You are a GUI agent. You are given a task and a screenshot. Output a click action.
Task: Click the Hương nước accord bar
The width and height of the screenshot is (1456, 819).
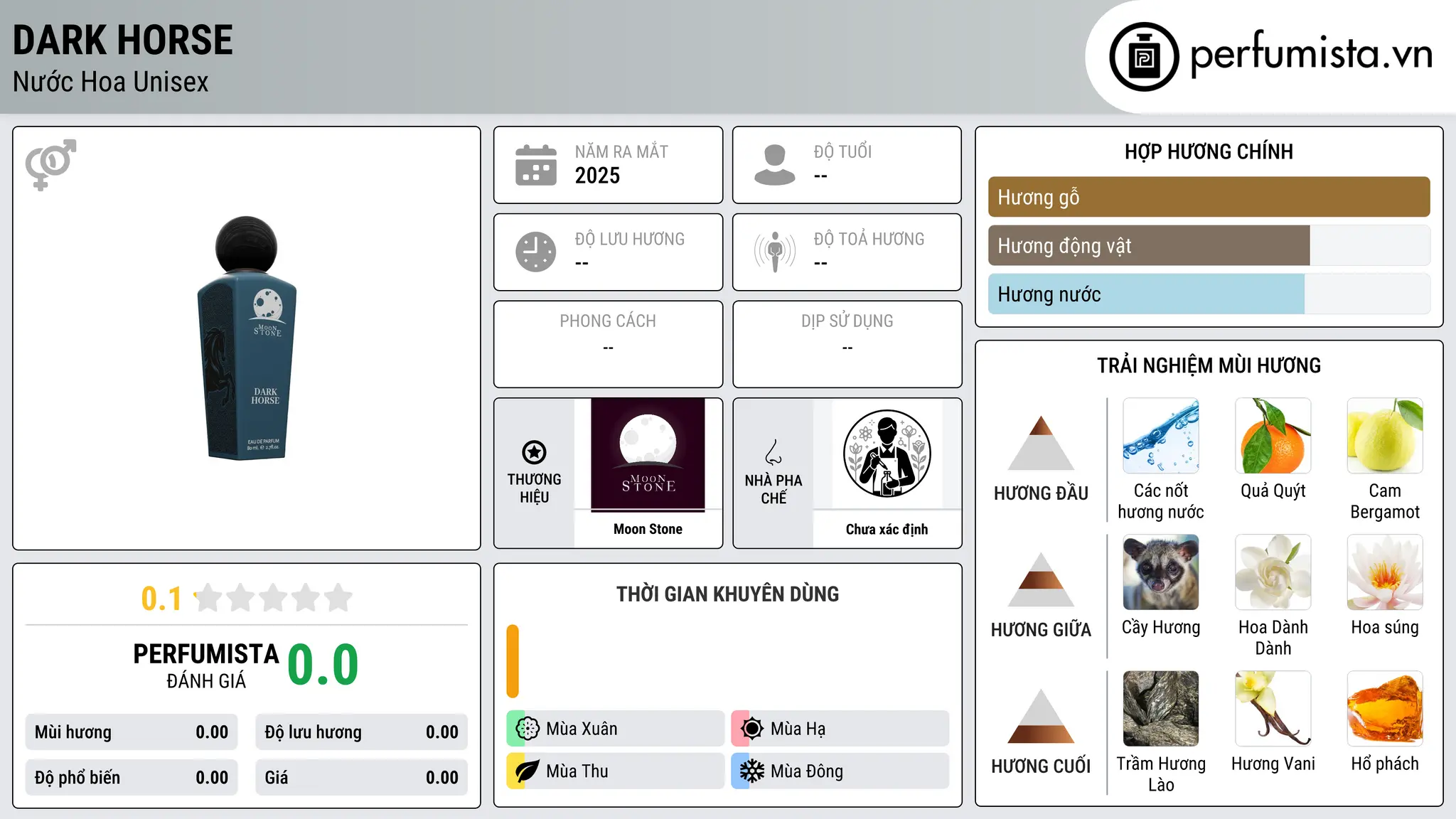(1209, 294)
